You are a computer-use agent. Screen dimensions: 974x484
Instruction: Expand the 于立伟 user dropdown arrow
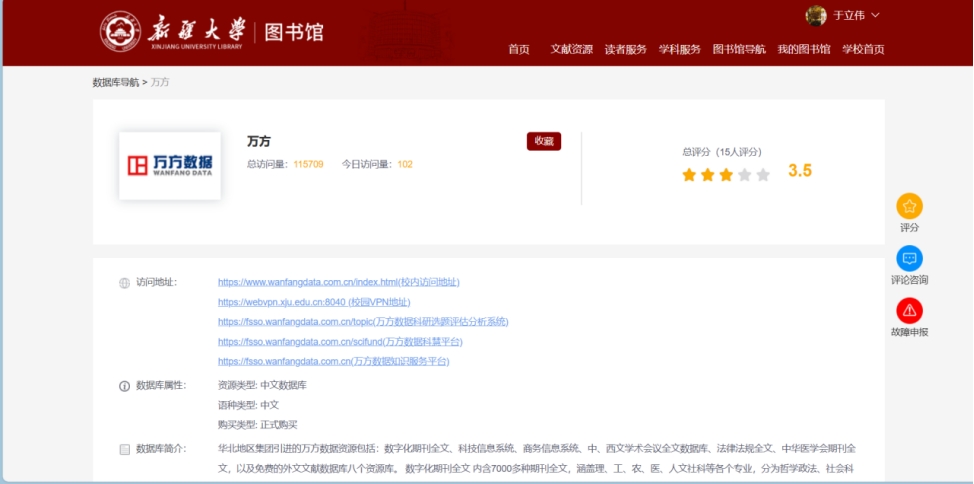[x=876, y=16]
